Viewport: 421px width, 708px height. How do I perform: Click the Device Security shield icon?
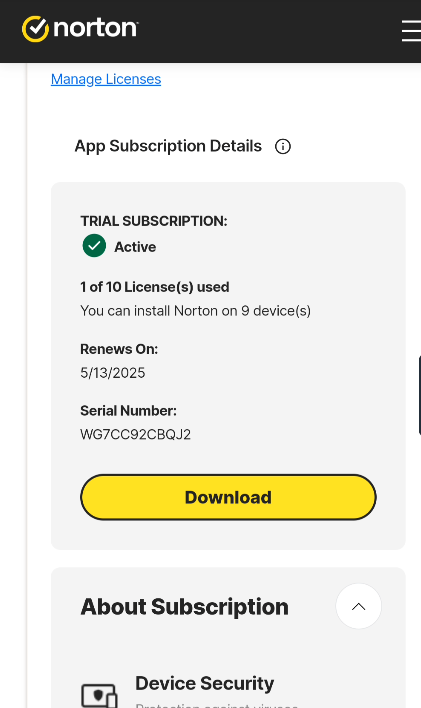tap(99, 695)
